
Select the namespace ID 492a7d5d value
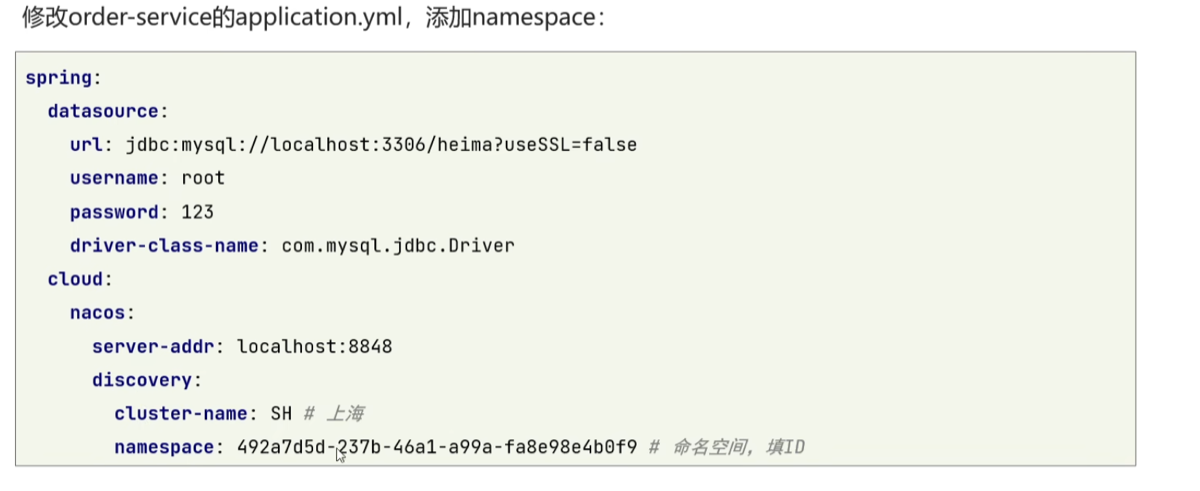(x=437, y=447)
